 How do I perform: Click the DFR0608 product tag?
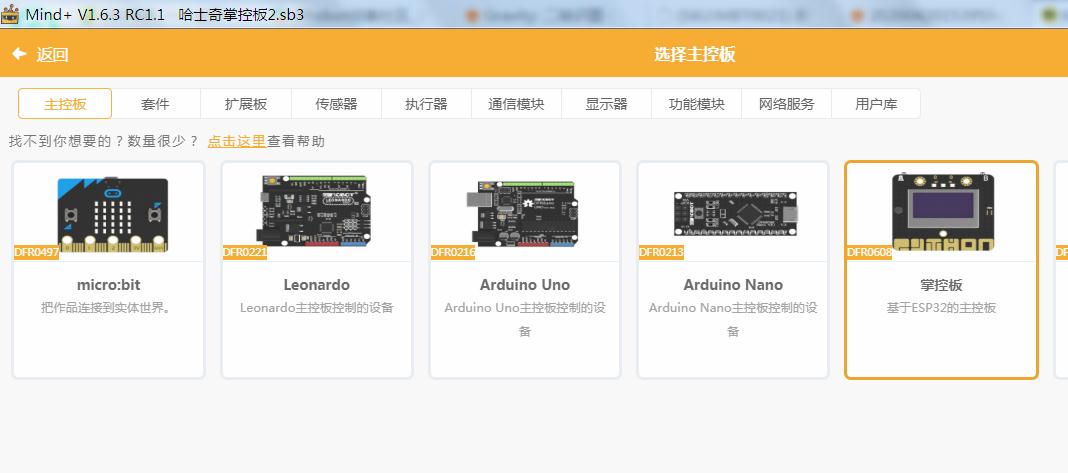pyautogui.click(x=869, y=253)
